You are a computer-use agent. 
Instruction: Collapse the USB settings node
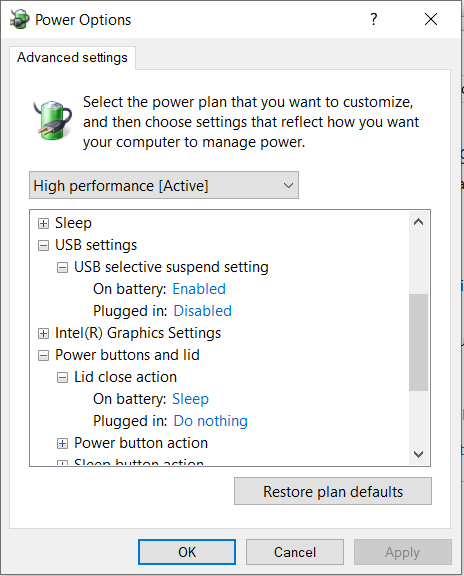coord(43,245)
